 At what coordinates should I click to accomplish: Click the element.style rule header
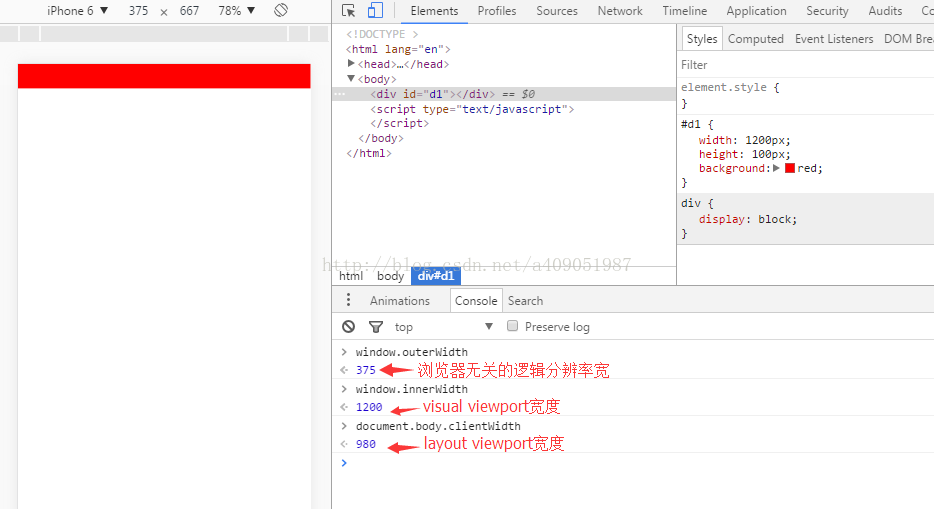click(x=730, y=87)
